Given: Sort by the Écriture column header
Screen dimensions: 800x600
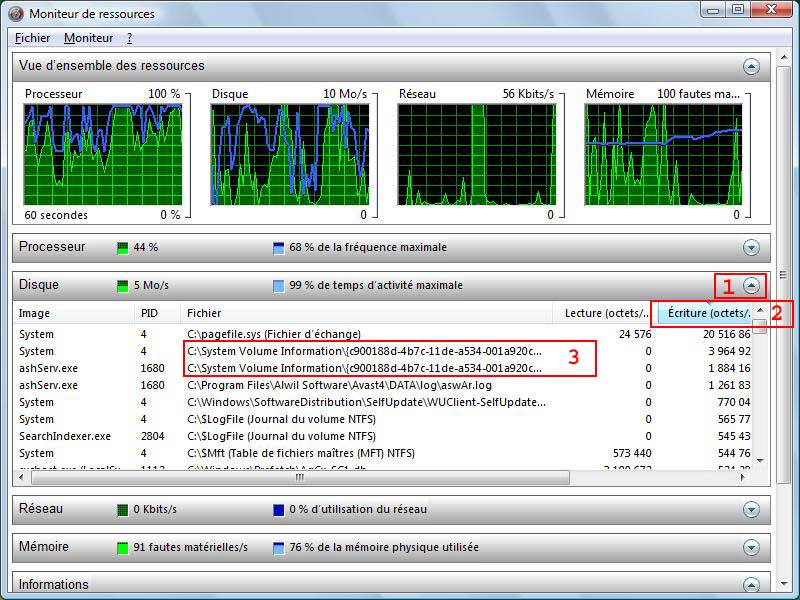Looking at the screenshot, I should [x=703, y=313].
